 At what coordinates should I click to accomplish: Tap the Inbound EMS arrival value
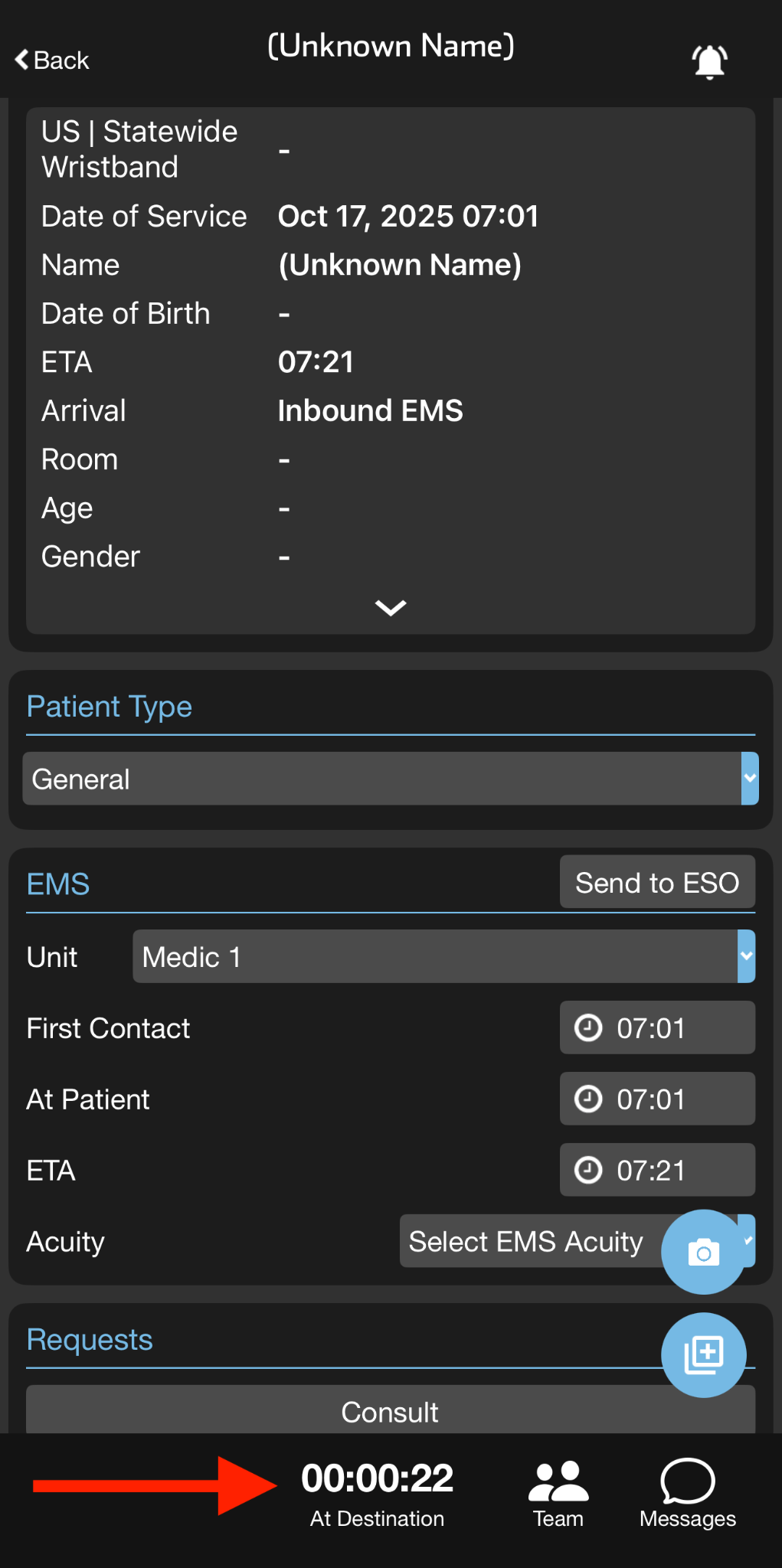(370, 411)
